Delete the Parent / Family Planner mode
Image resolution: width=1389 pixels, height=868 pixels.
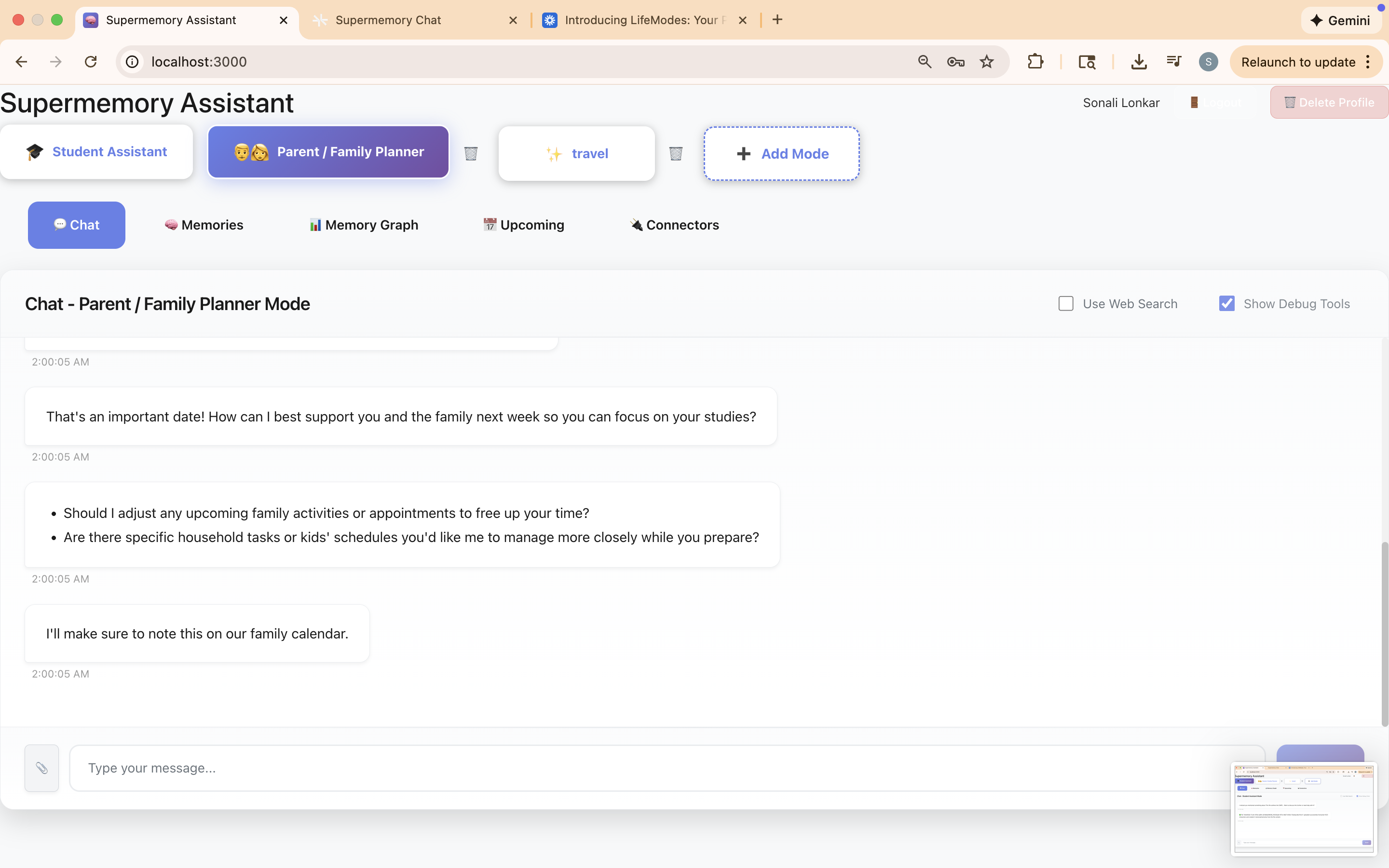pyautogui.click(x=471, y=153)
